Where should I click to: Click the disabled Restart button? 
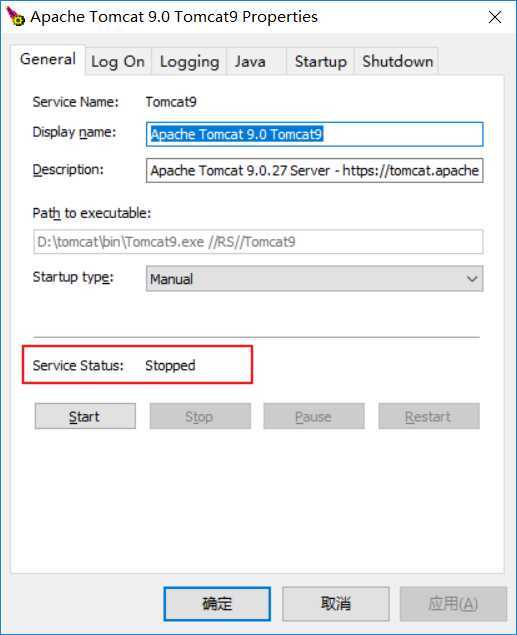click(429, 416)
